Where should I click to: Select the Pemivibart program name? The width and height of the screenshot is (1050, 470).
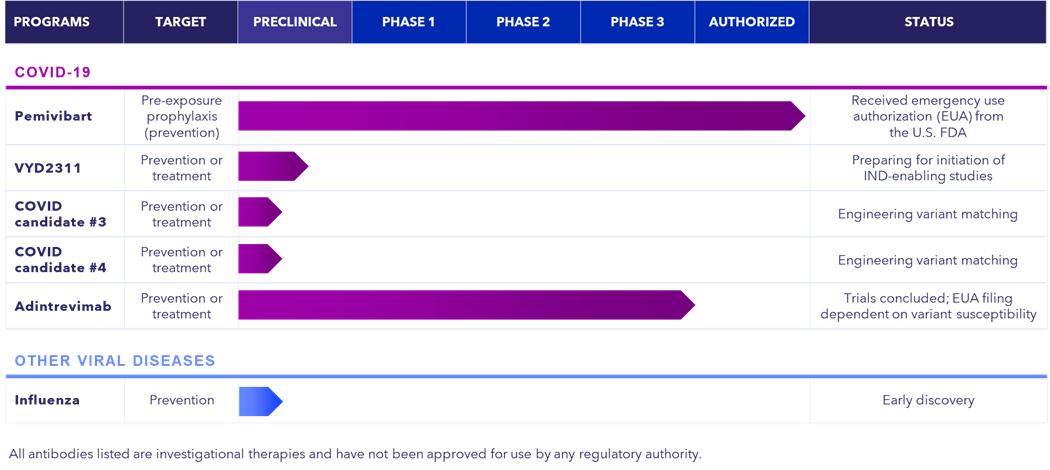(53, 116)
